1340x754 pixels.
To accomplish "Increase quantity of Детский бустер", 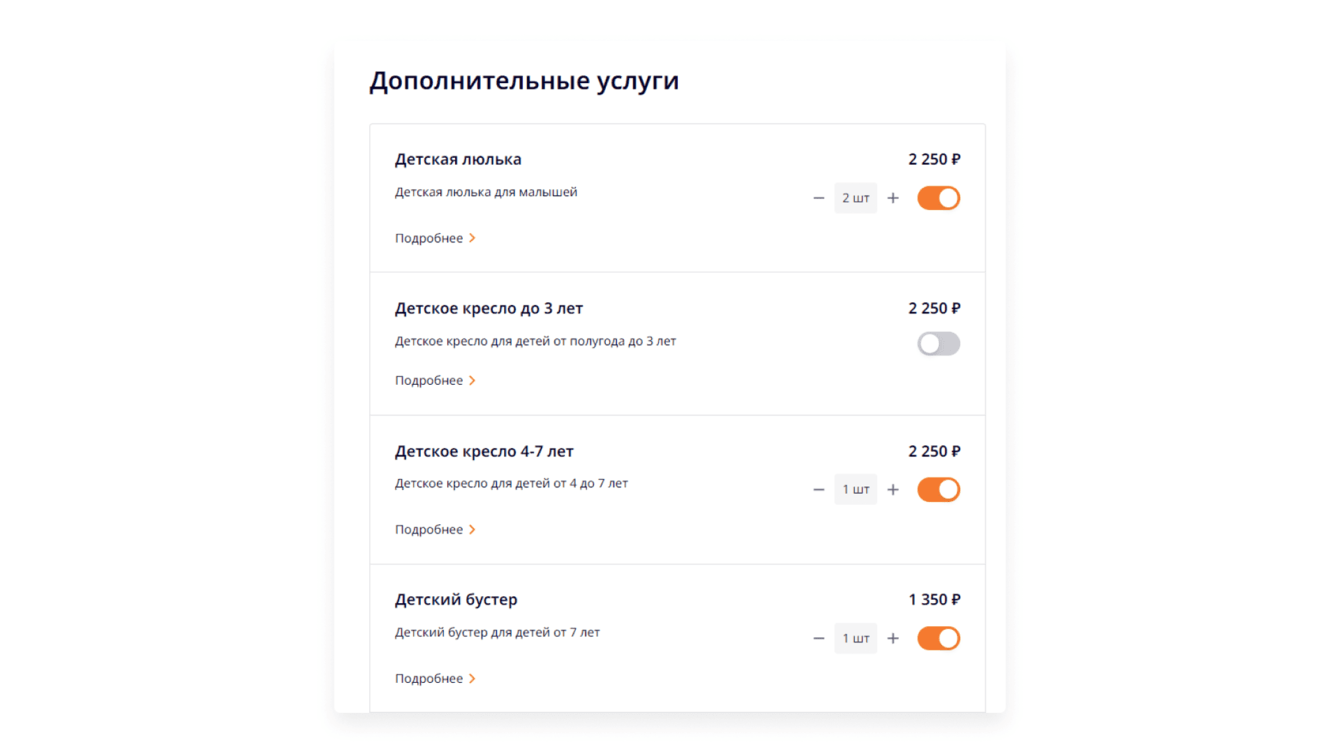I will (x=893, y=639).
